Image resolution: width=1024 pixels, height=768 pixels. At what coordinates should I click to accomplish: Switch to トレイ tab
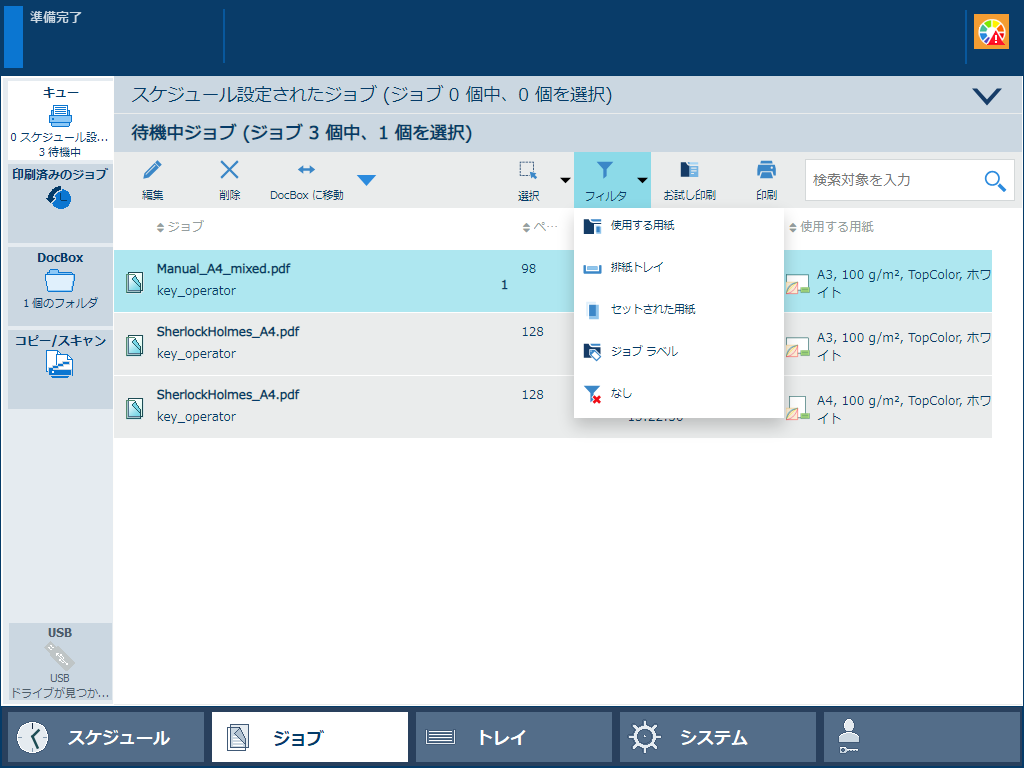514,737
